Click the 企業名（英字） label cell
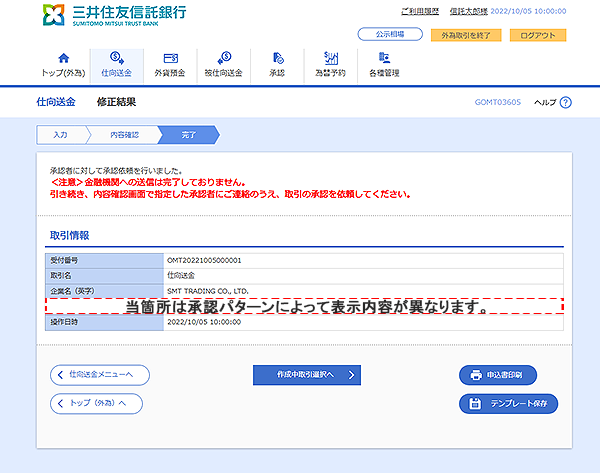 pos(104,291)
